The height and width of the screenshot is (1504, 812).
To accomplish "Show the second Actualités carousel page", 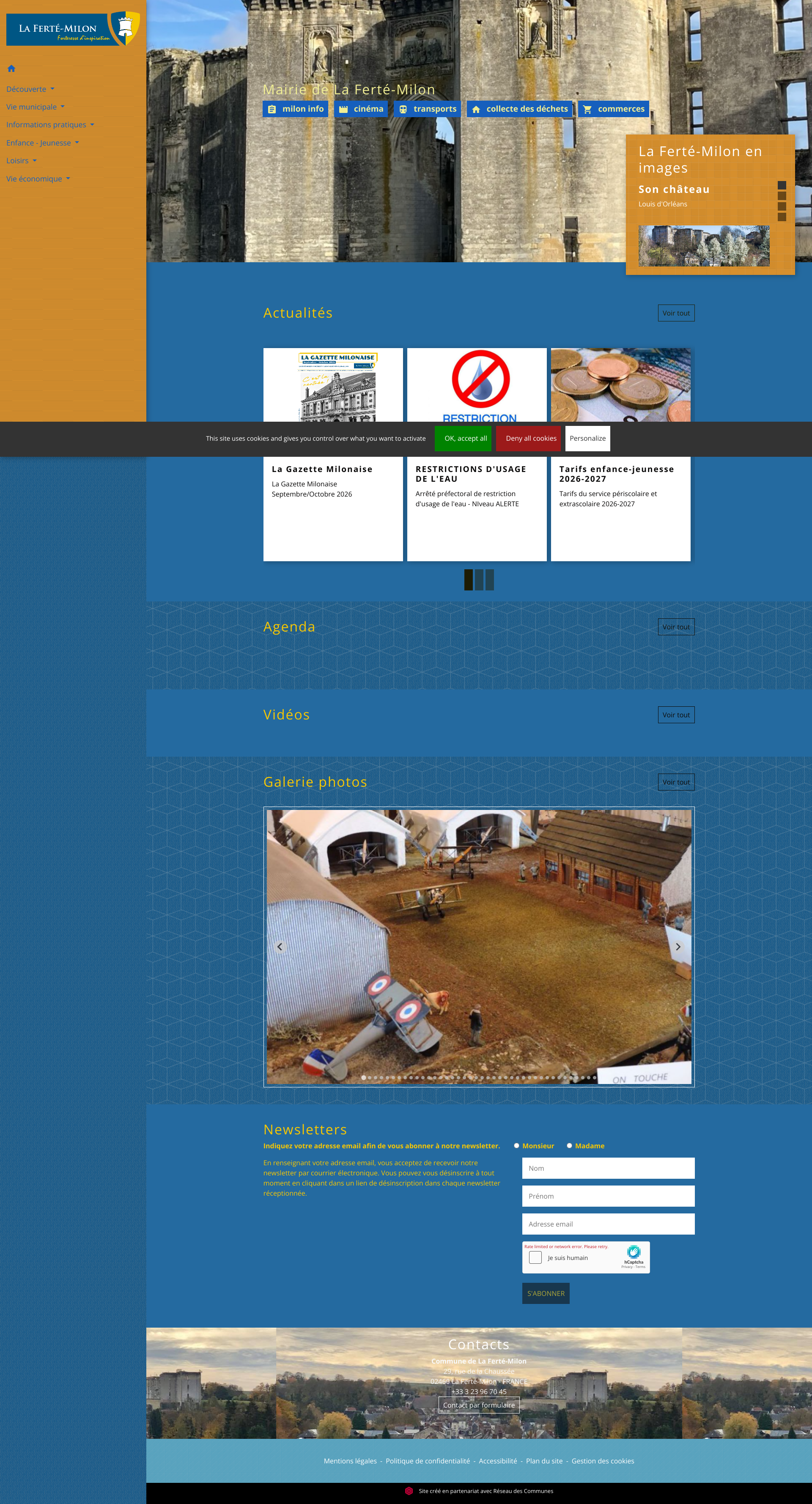I will coord(479,580).
